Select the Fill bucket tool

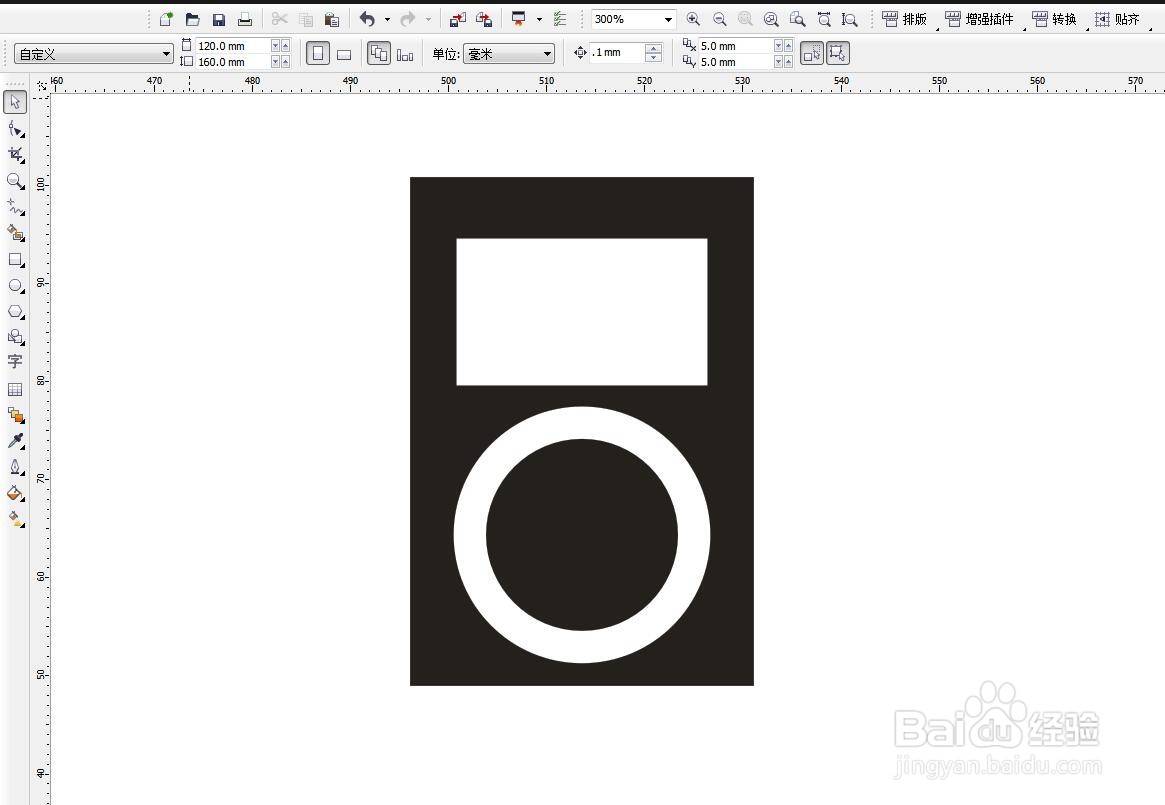(15, 493)
